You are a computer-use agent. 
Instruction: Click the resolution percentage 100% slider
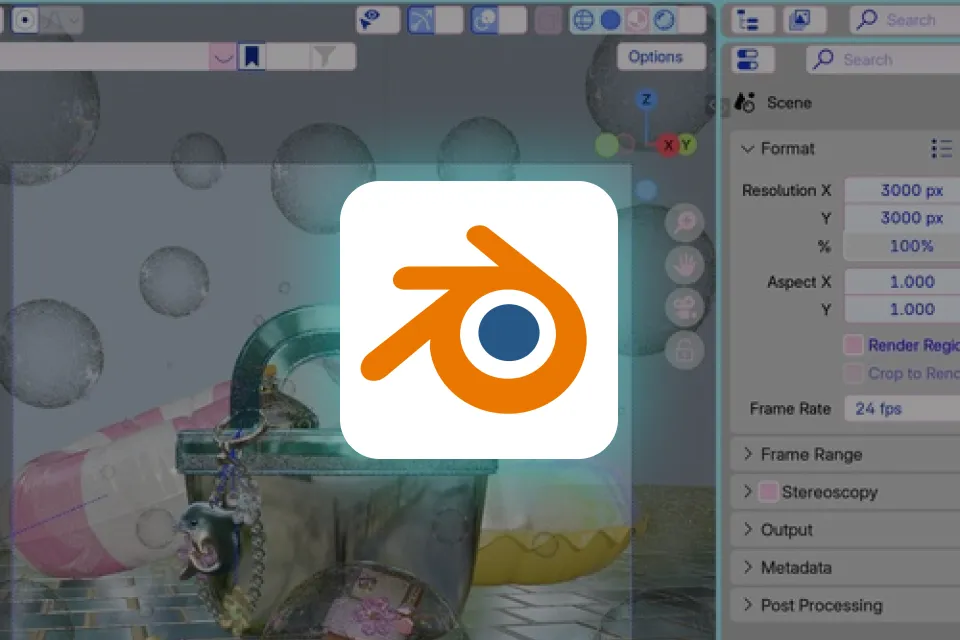[x=902, y=246]
